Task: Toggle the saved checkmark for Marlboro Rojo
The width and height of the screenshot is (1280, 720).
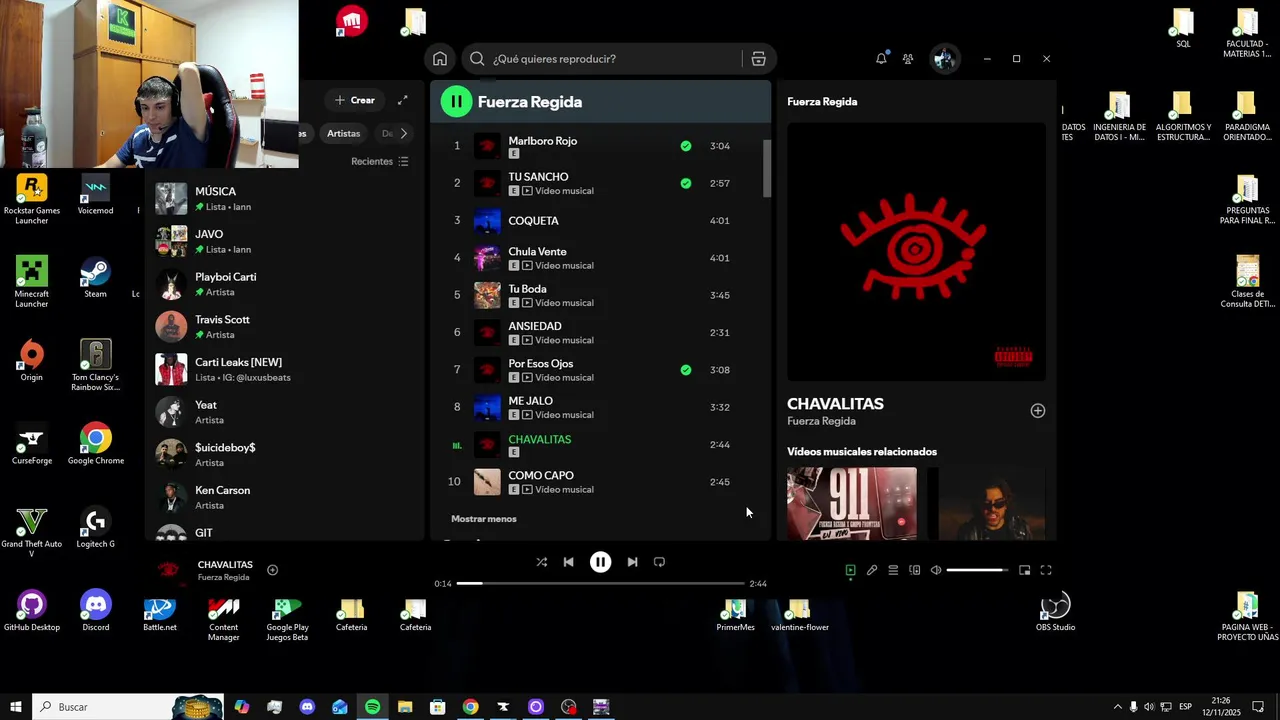Action: (x=686, y=146)
